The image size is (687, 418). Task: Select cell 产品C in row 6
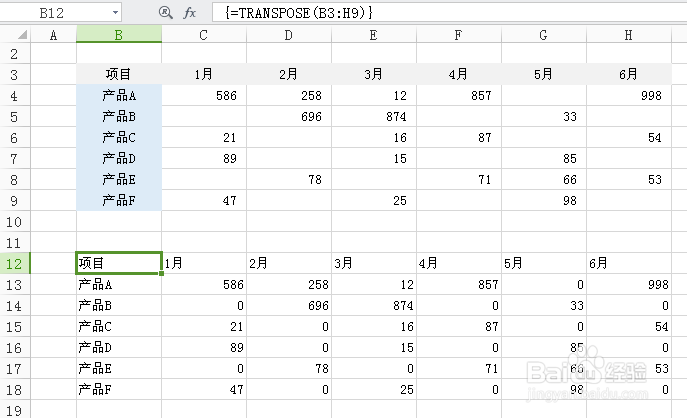(x=119, y=138)
